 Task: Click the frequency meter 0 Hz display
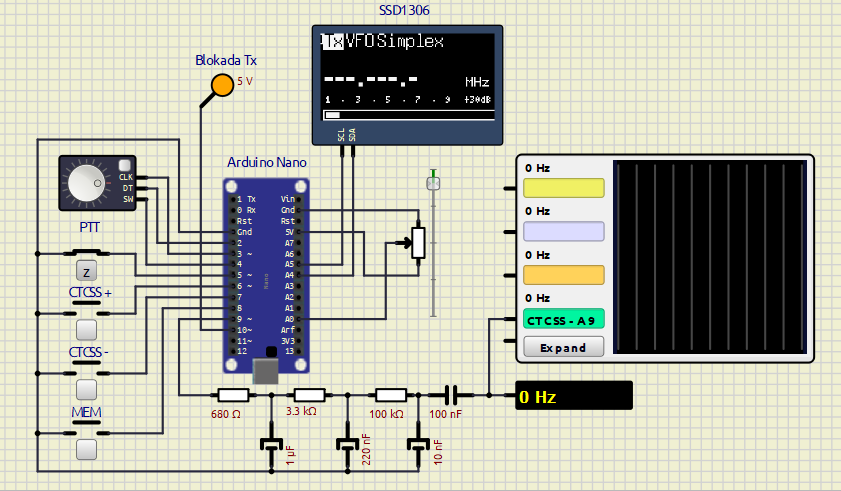(x=574, y=396)
